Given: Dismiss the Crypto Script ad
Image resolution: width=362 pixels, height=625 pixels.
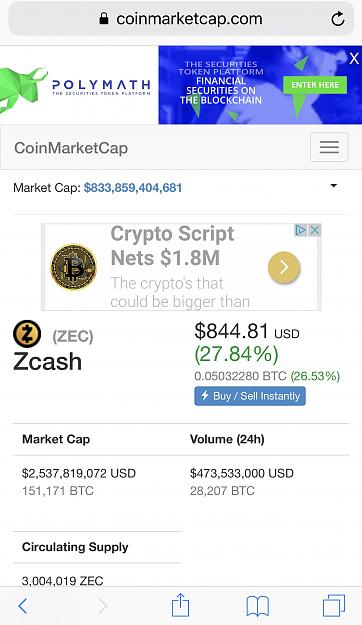Looking at the screenshot, I should 315,230.
